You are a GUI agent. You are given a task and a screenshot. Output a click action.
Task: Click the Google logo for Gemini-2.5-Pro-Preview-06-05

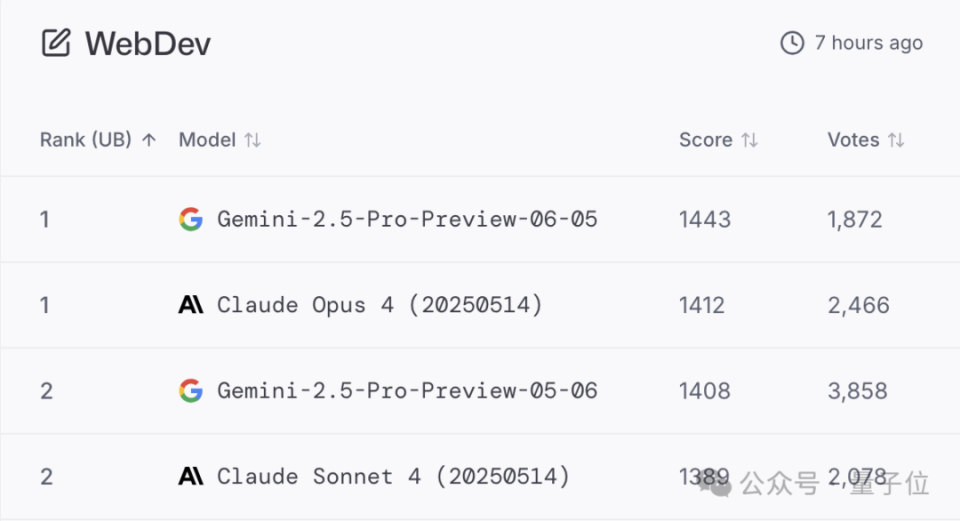pyautogui.click(x=191, y=219)
